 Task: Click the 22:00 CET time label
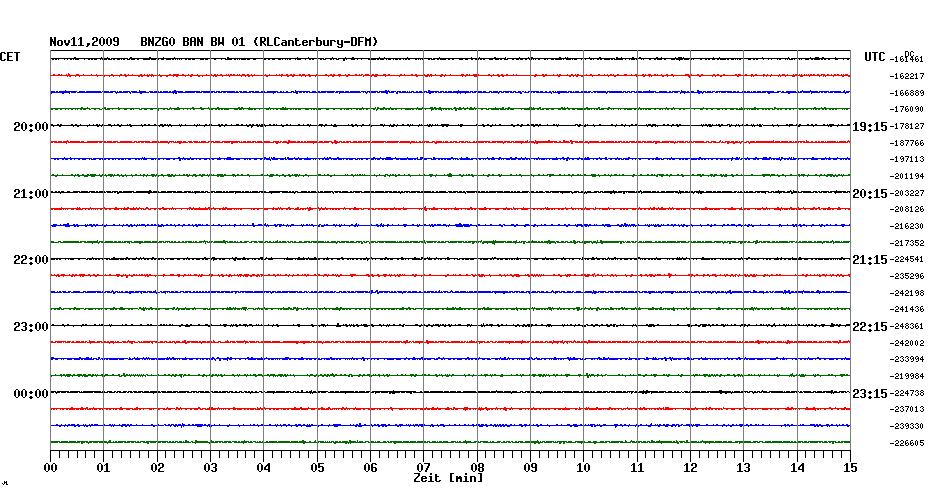pos(30,260)
